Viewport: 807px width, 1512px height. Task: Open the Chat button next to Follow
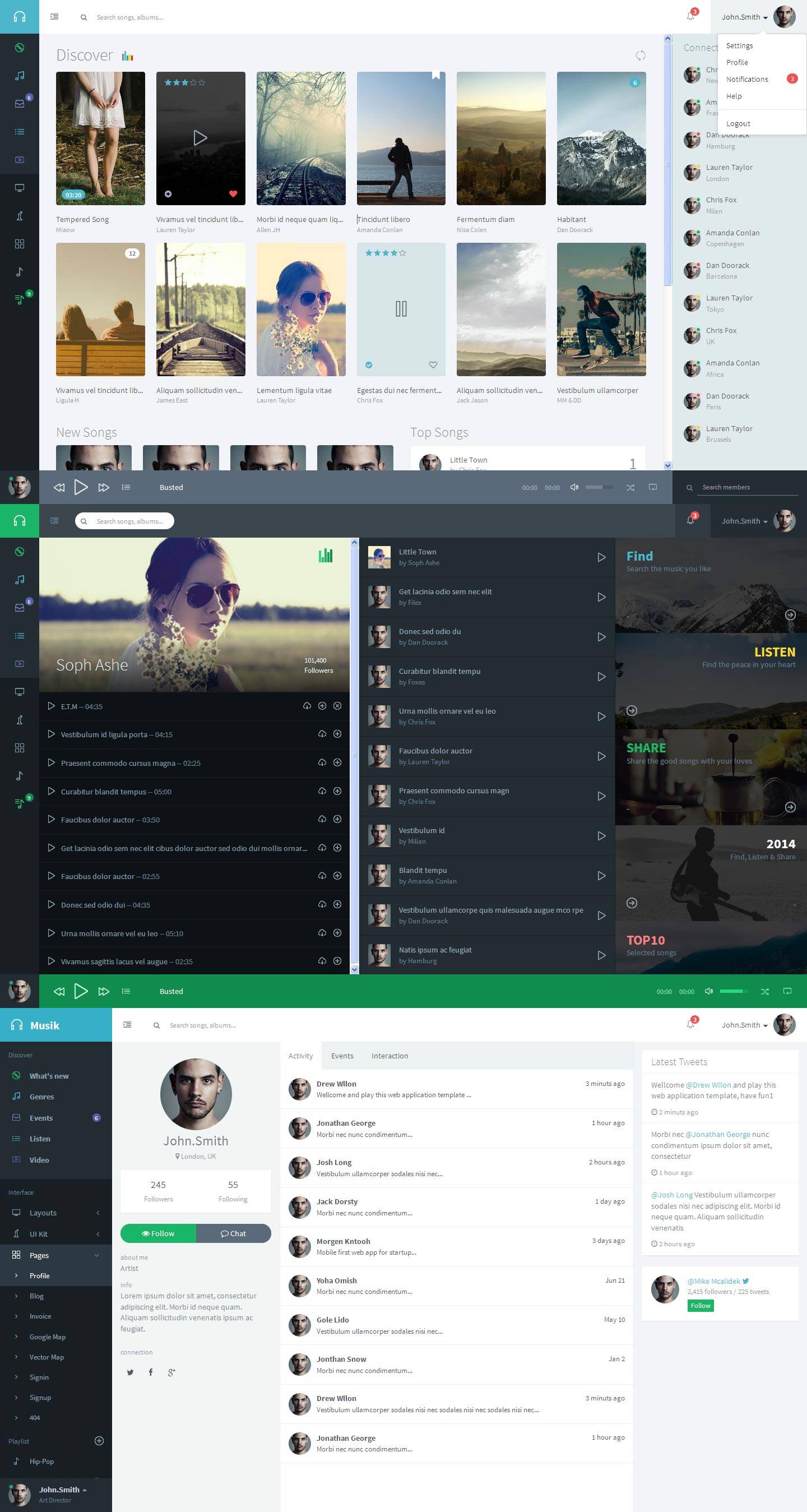234,1233
